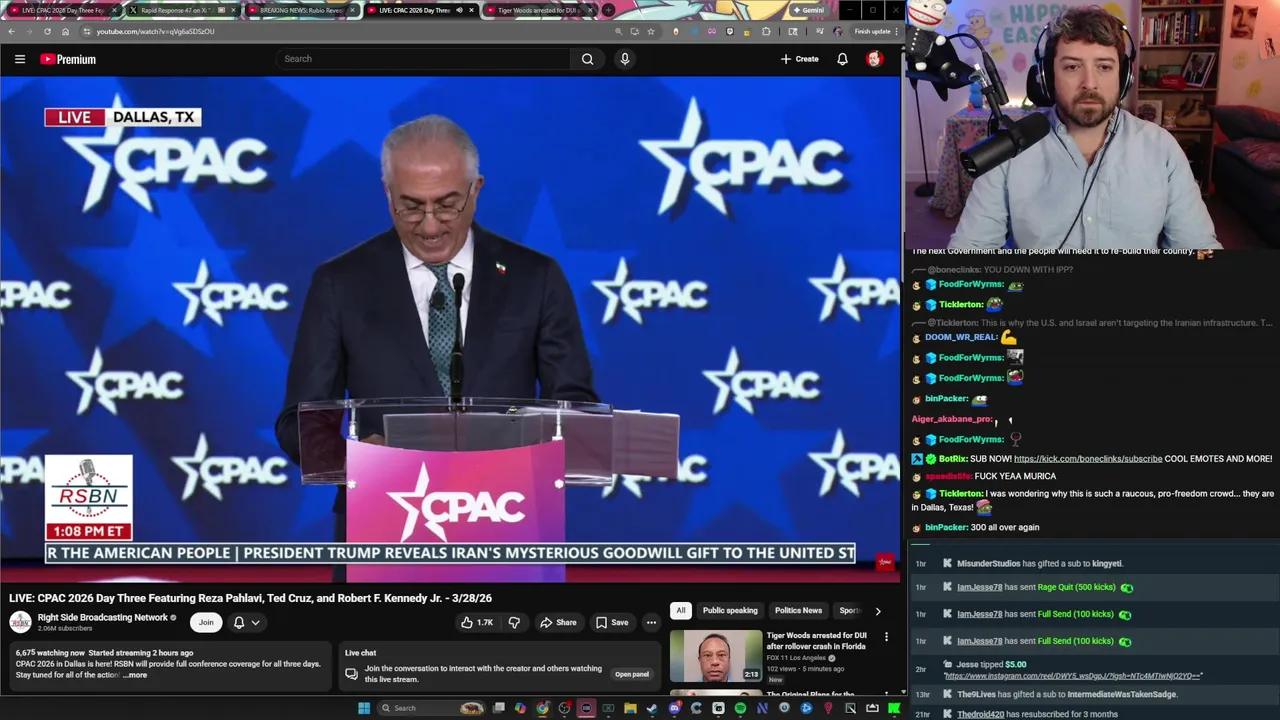1280x720 pixels.
Task: Open Spotify from the taskbar
Action: (740, 708)
